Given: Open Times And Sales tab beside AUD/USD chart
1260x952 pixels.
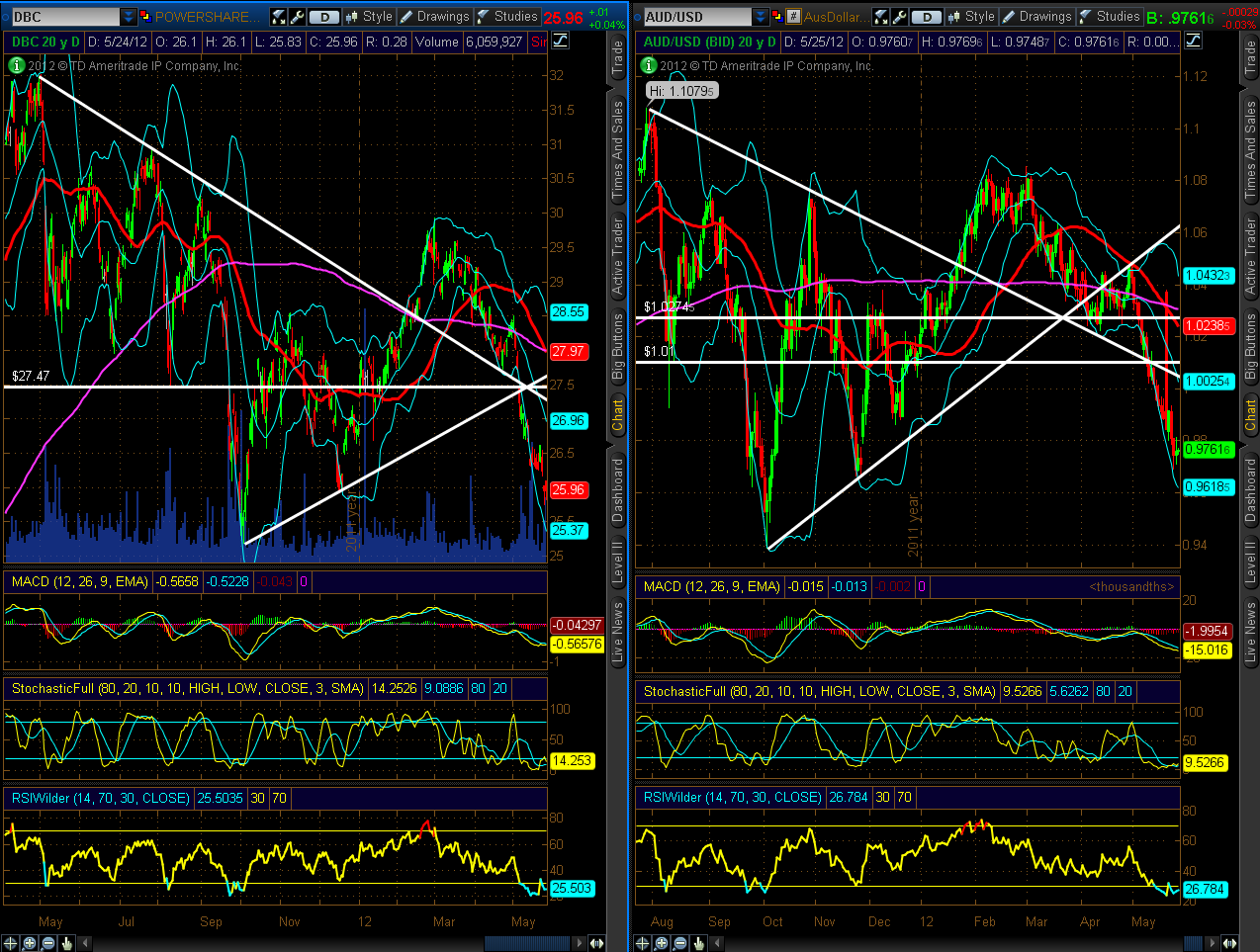Looking at the screenshot, I should click(1250, 149).
